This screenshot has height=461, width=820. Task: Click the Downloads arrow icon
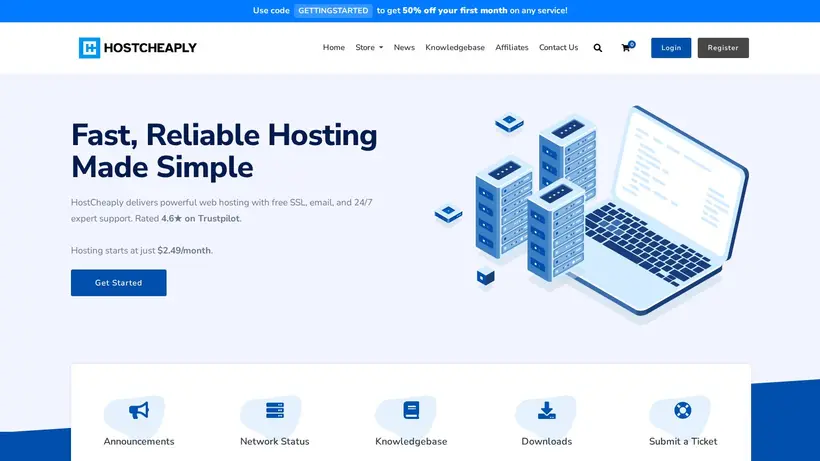(546, 410)
